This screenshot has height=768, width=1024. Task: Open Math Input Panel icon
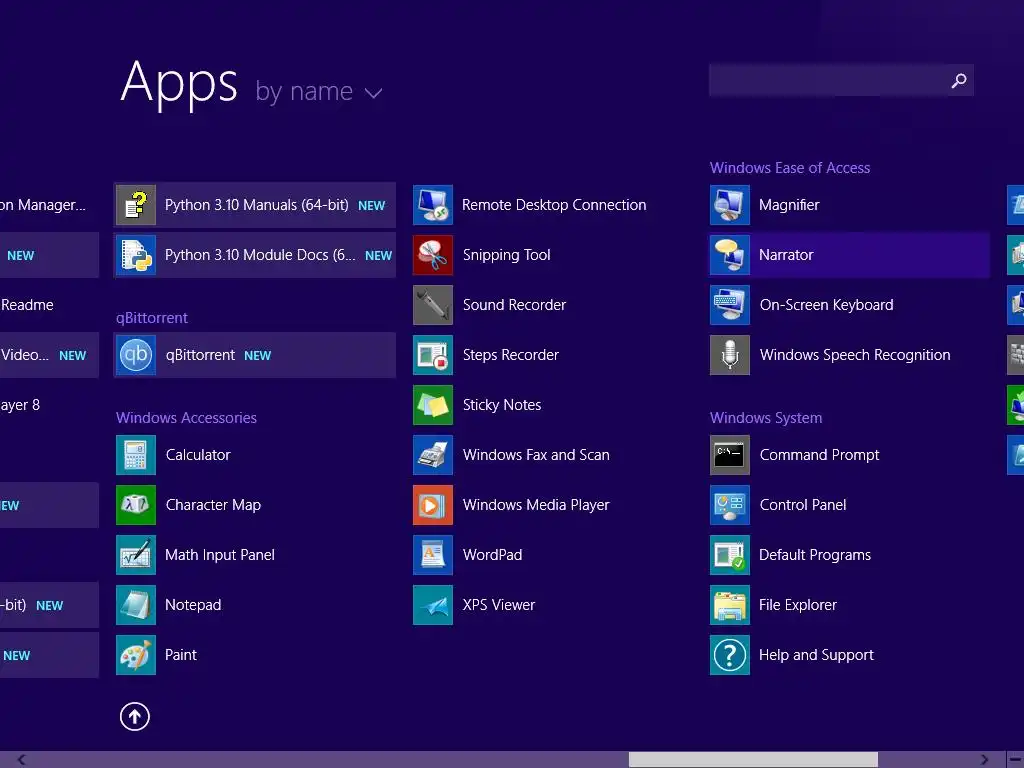point(136,555)
